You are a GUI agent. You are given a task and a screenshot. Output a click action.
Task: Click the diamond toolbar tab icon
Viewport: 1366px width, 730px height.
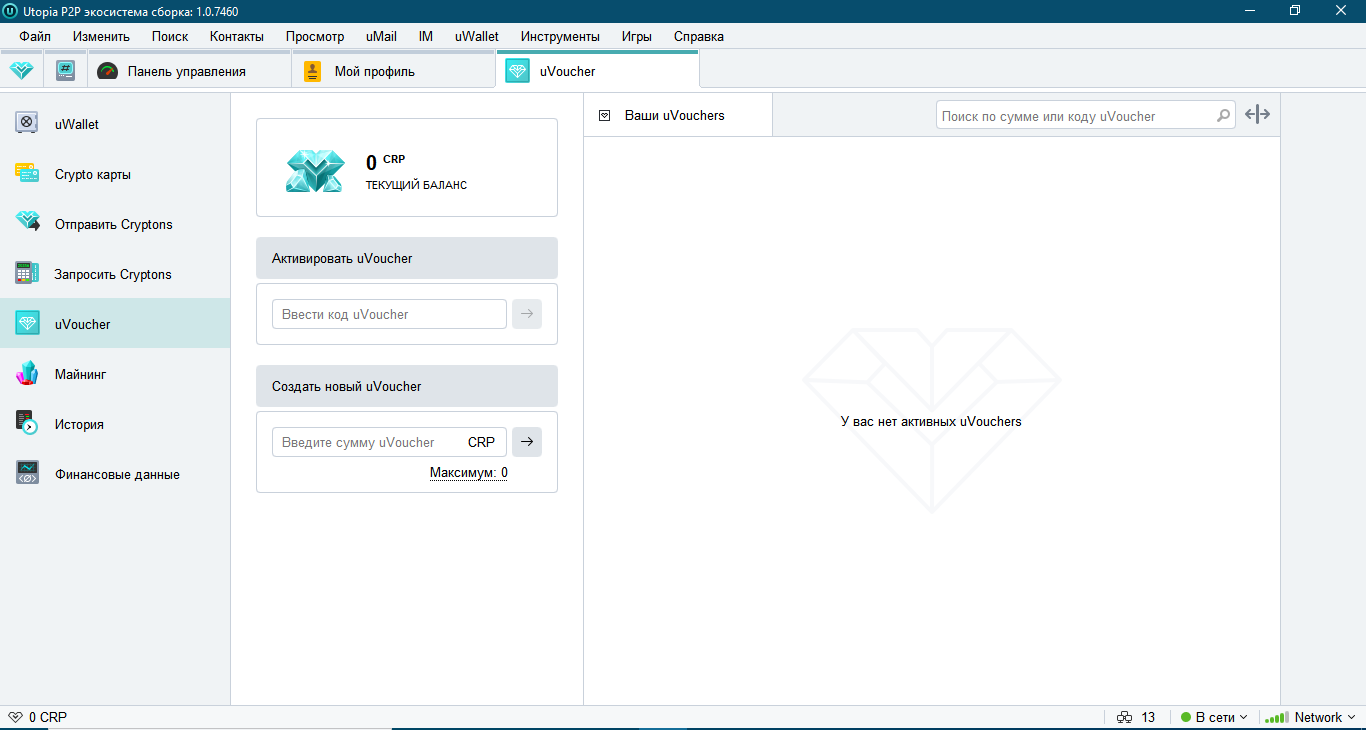[21, 71]
